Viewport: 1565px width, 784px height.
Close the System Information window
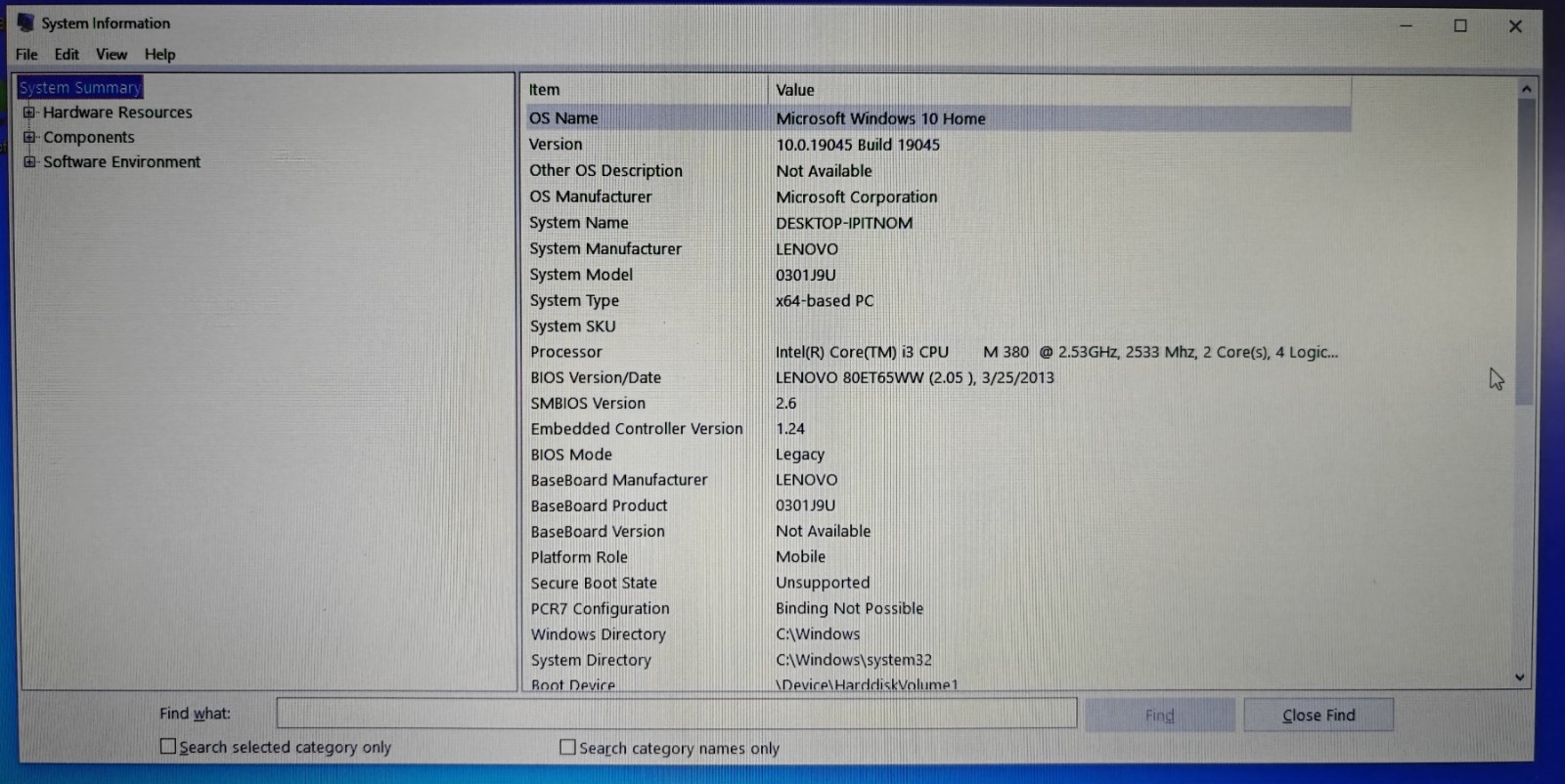[x=1515, y=25]
